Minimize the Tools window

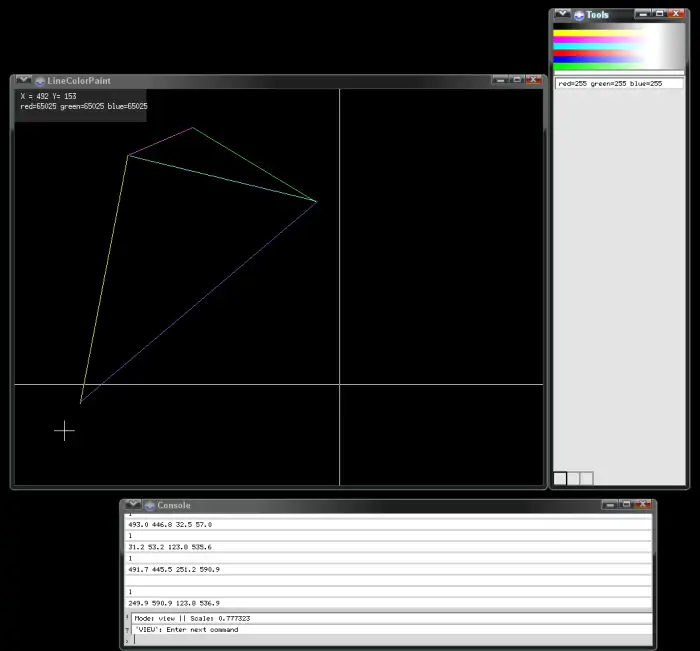(643, 14)
